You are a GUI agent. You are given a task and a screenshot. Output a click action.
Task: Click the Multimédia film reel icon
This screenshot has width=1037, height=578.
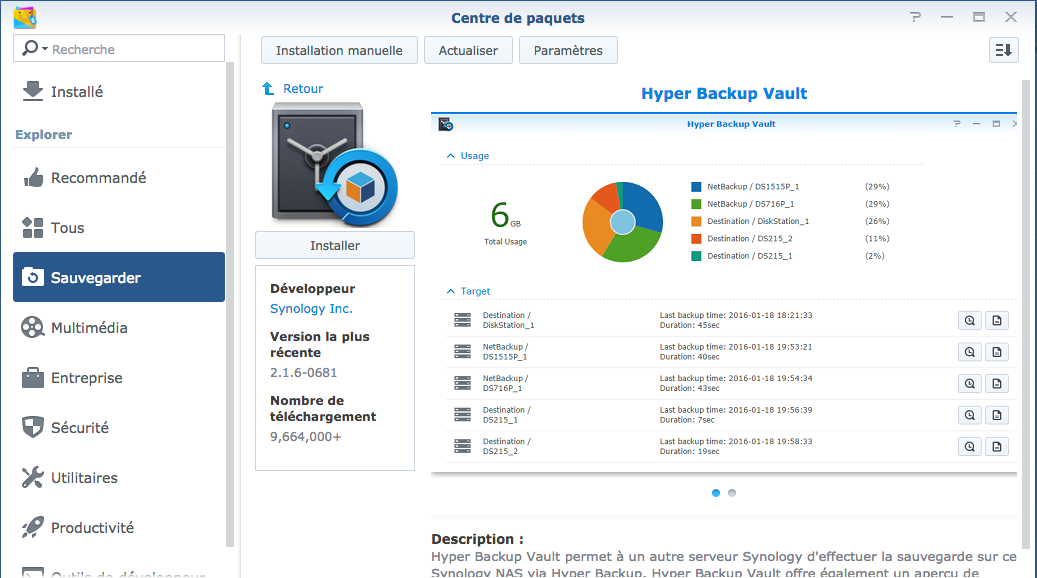[x=32, y=327]
